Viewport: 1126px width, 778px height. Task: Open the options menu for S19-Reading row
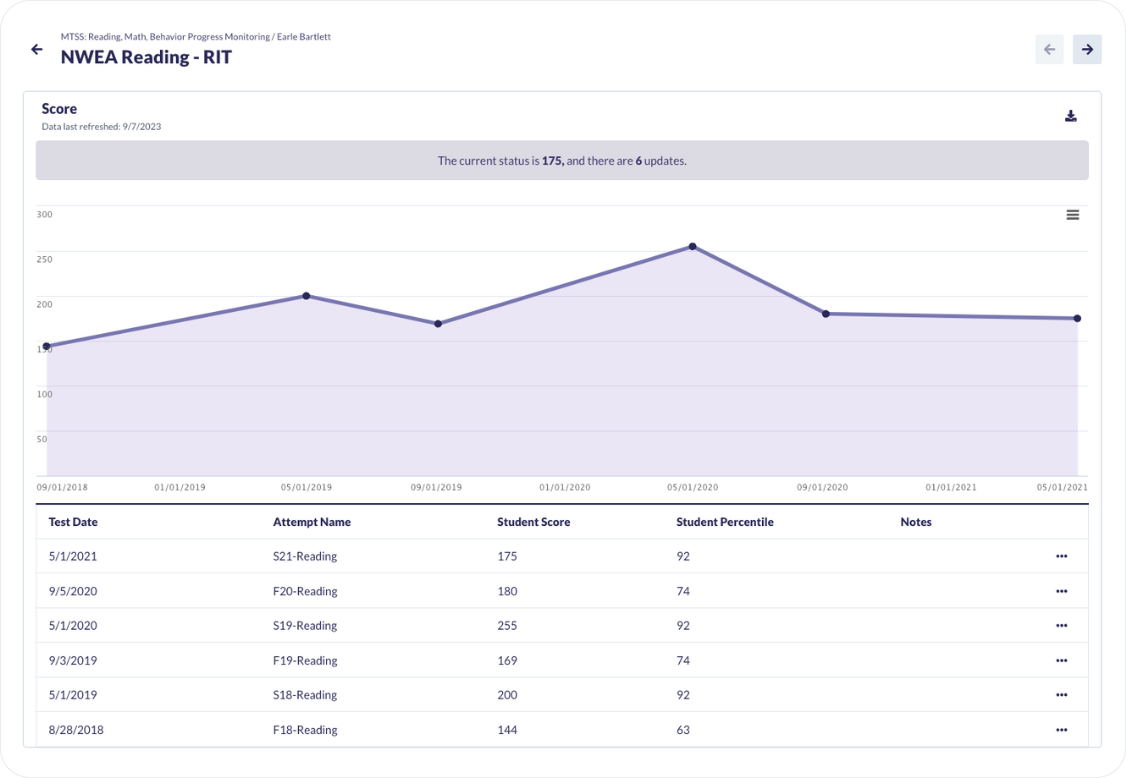[x=1061, y=626]
